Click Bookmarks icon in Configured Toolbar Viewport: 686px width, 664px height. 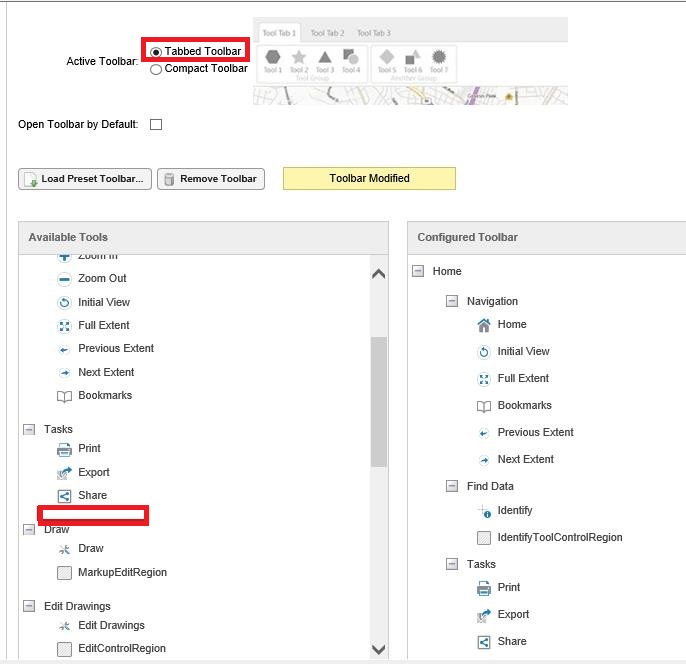tap(484, 406)
